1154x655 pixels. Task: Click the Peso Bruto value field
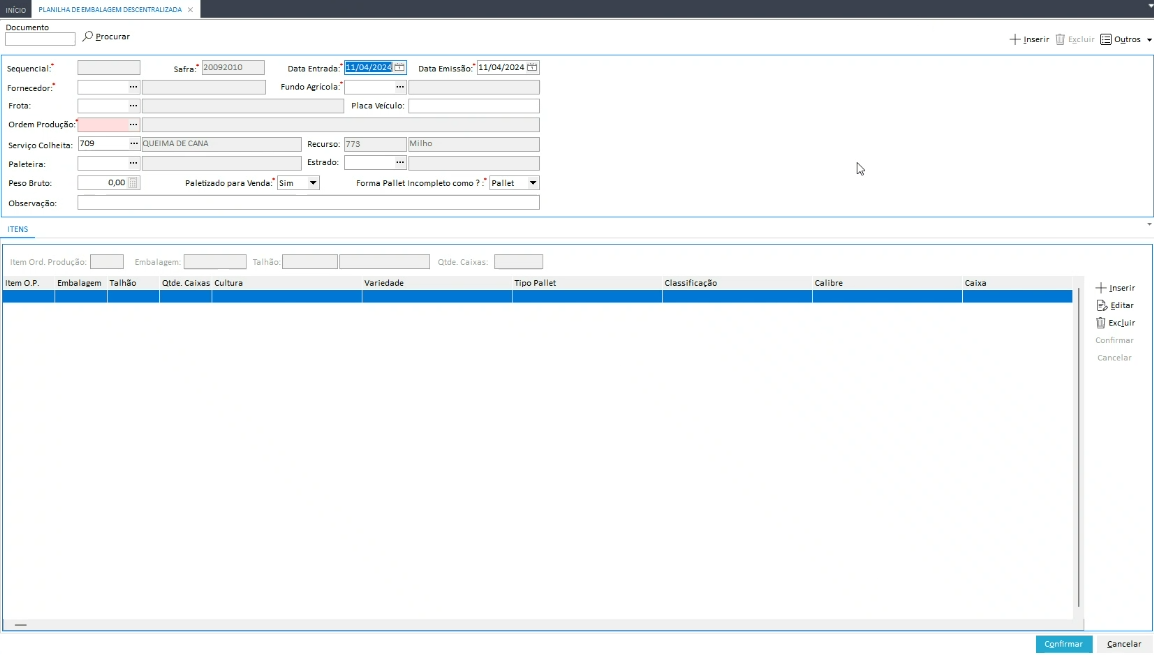(x=102, y=183)
